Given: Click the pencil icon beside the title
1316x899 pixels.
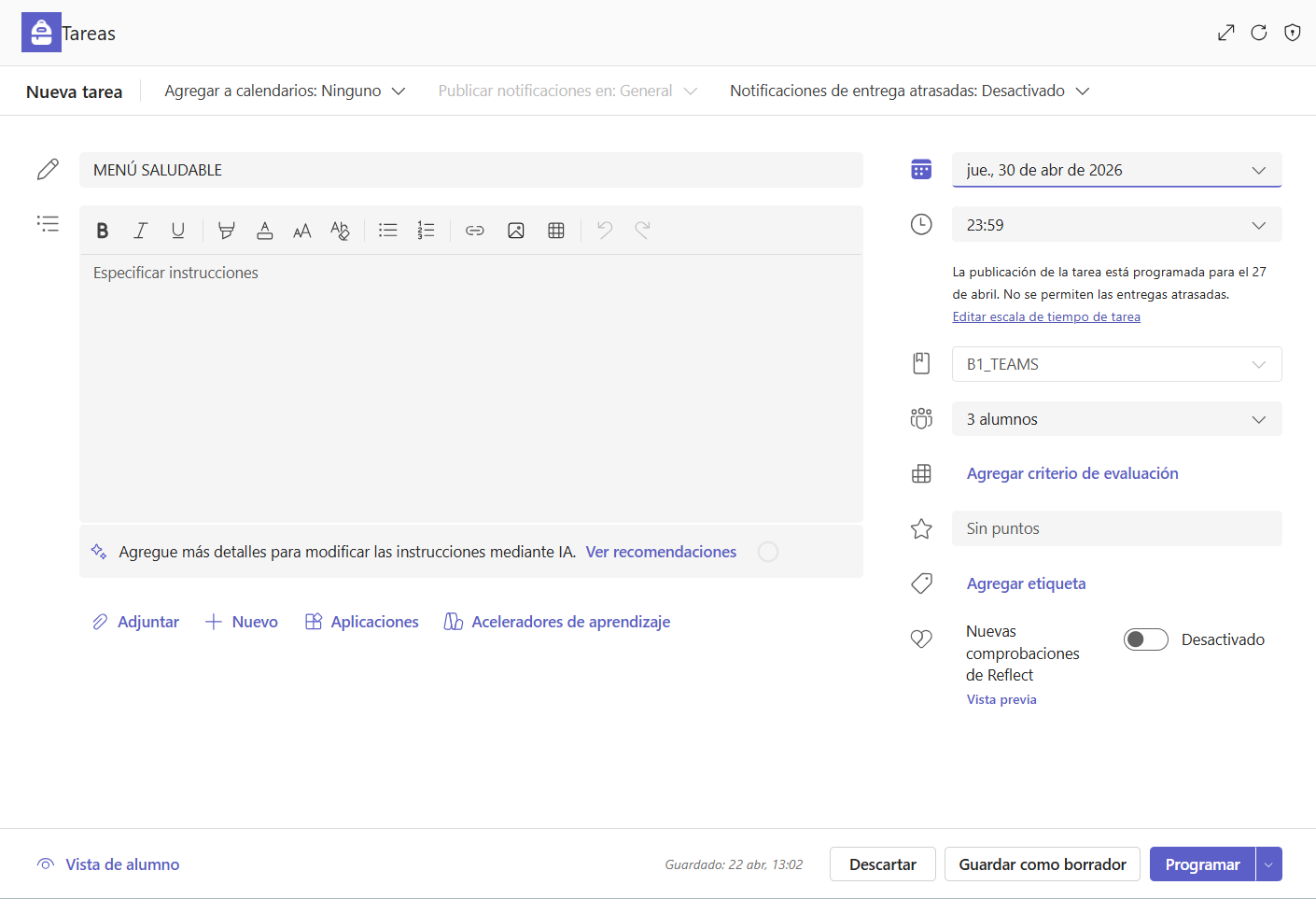Looking at the screenshot, I should [x=48, y=169].
